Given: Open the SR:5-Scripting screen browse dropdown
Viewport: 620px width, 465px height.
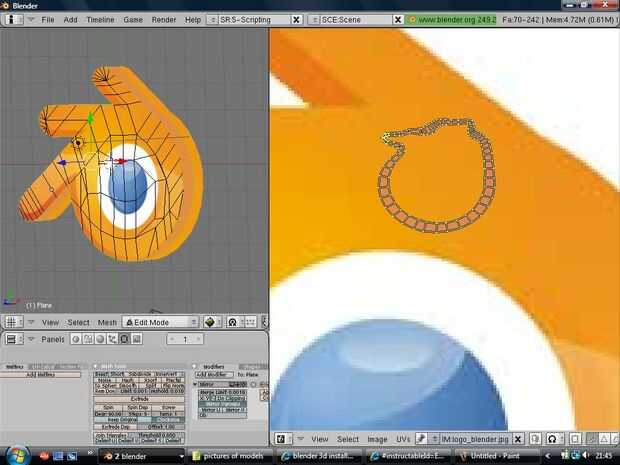Looking at the screenshot, I should pos(212,19).
